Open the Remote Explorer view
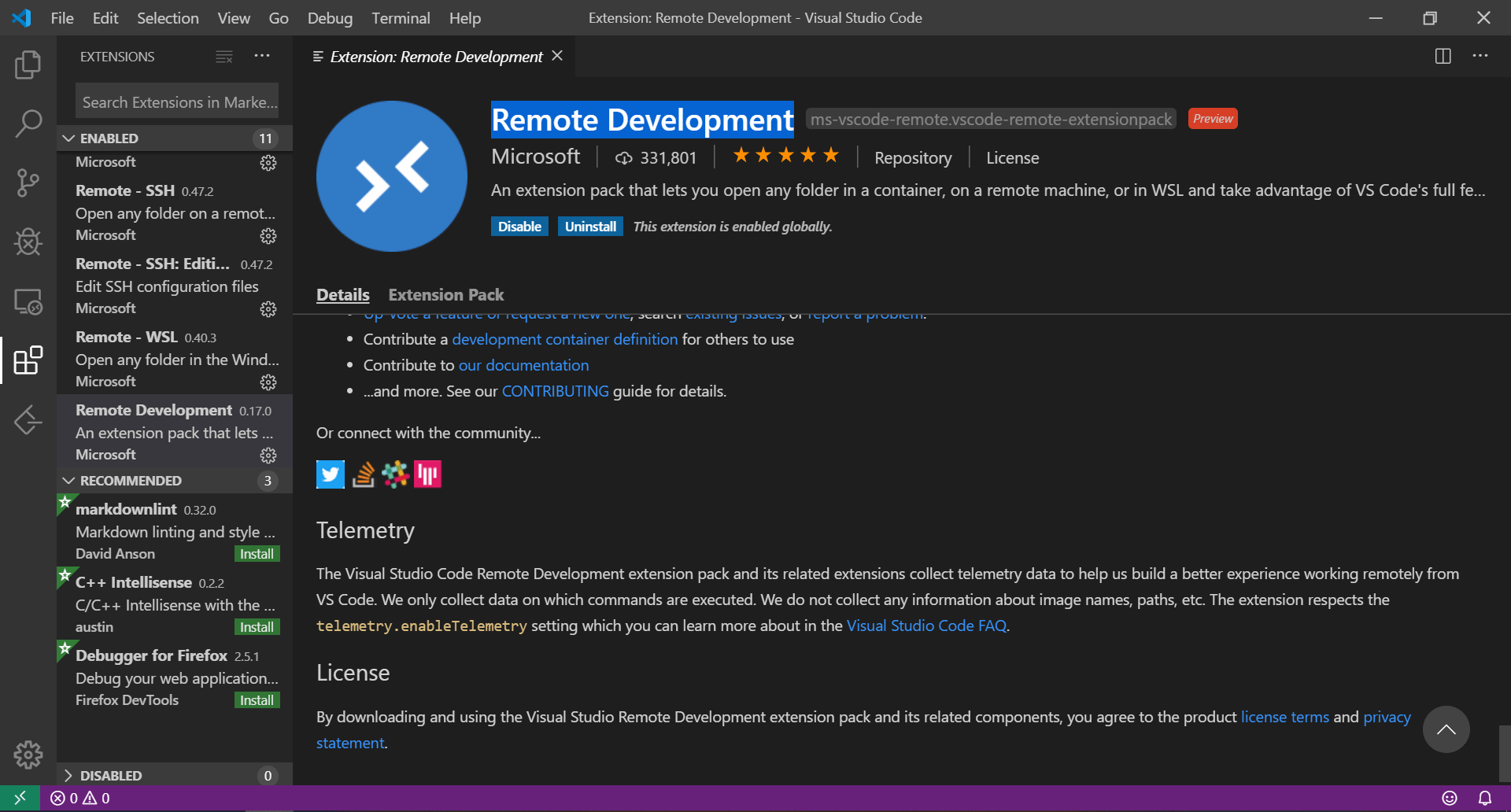 pyautogui.click(x=28, y=301)
